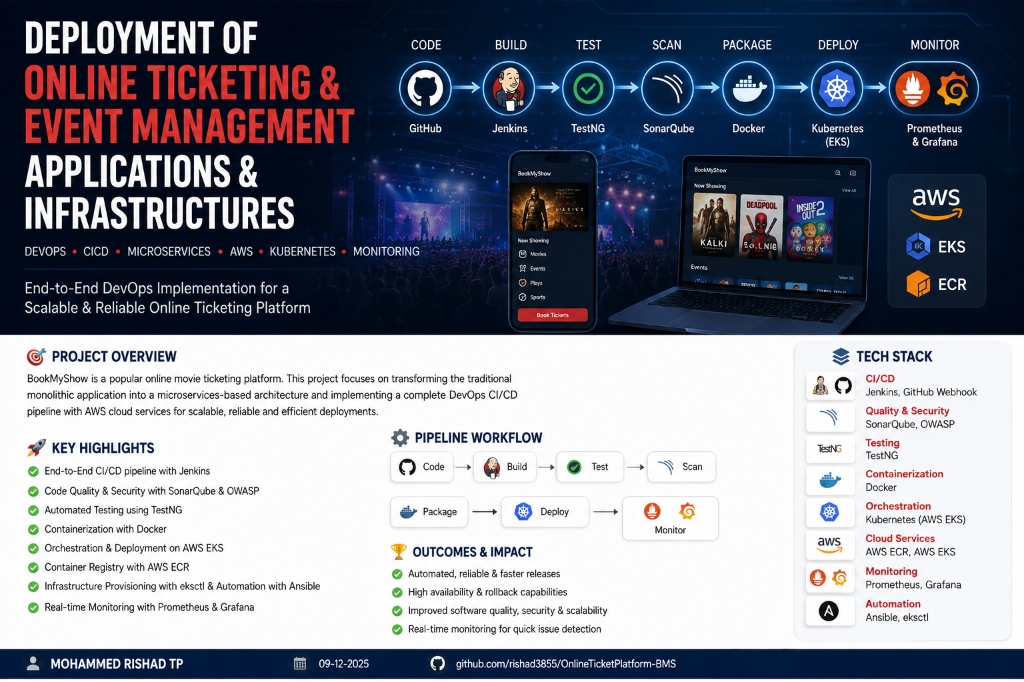The image size is (1024, 682).
Task: Click the calendar icon in the footer
Action: tap(300, 664)
